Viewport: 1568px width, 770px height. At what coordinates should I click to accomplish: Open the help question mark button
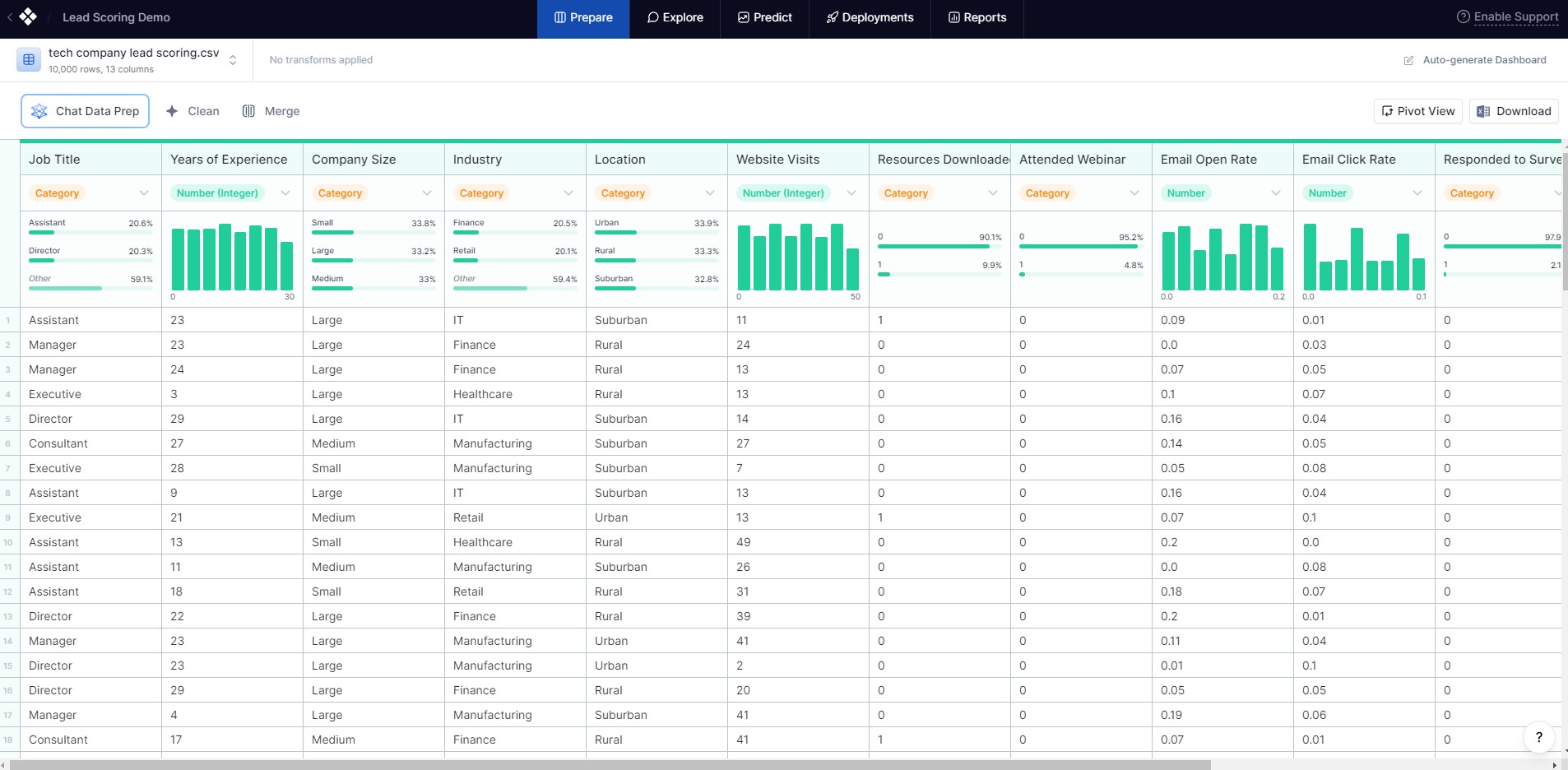pyautogui.click(x=1538, y=737)
